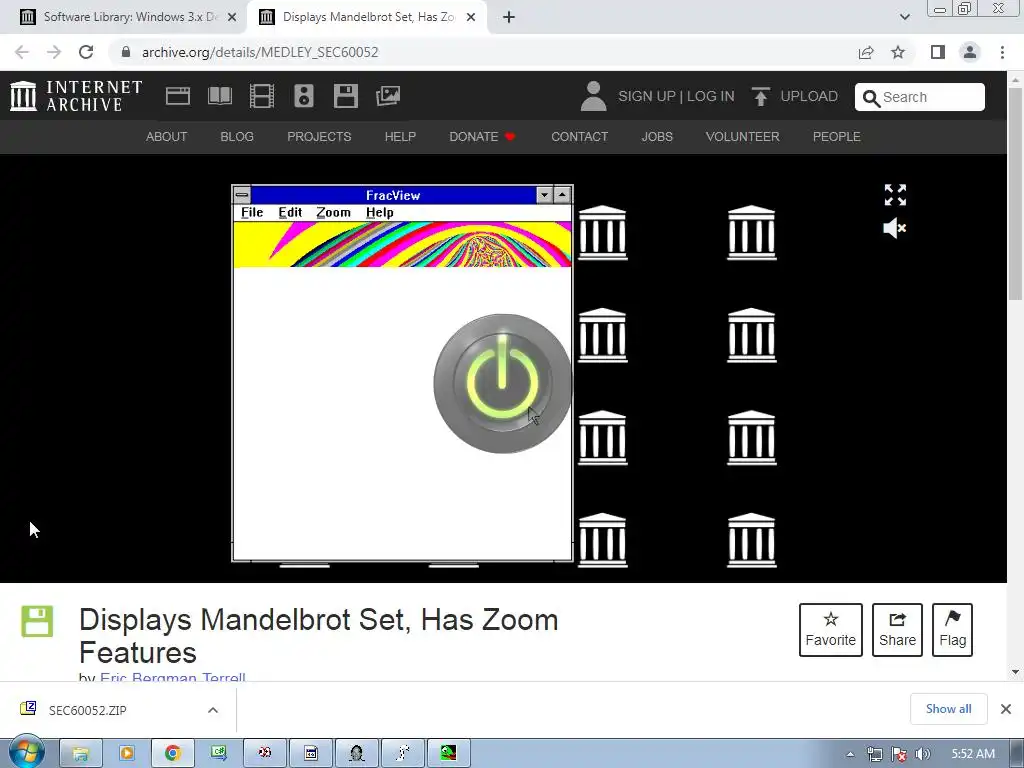Screen dimensions: 1024x768
Task: Click the Favorite button
Action: (x=831, y=630)
